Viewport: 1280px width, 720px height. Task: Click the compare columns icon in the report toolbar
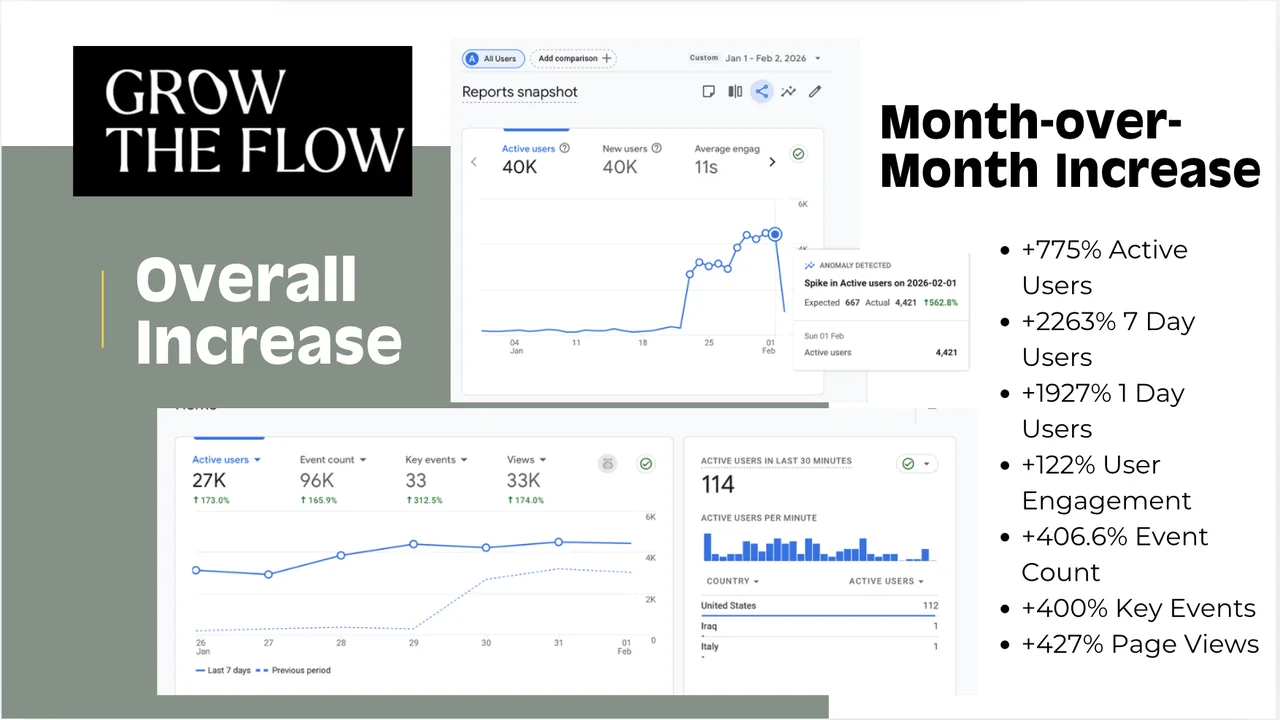point(735,92)
